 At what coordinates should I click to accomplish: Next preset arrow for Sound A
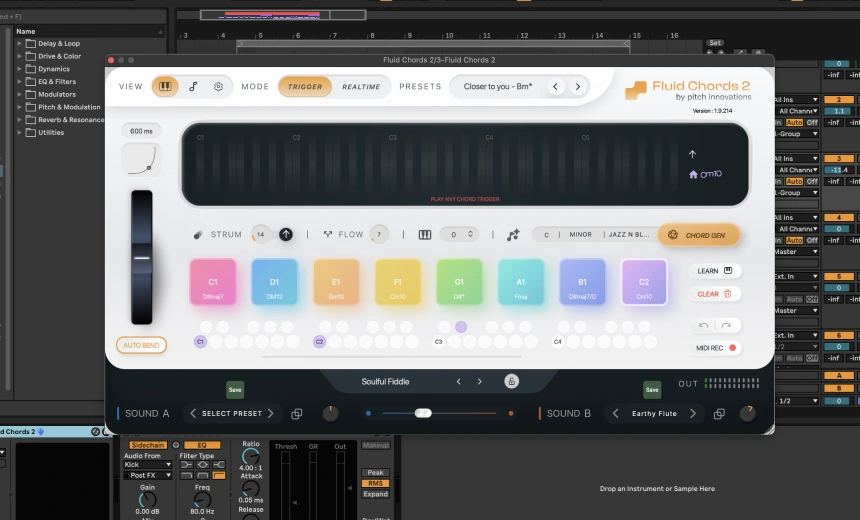pos(270,413)
